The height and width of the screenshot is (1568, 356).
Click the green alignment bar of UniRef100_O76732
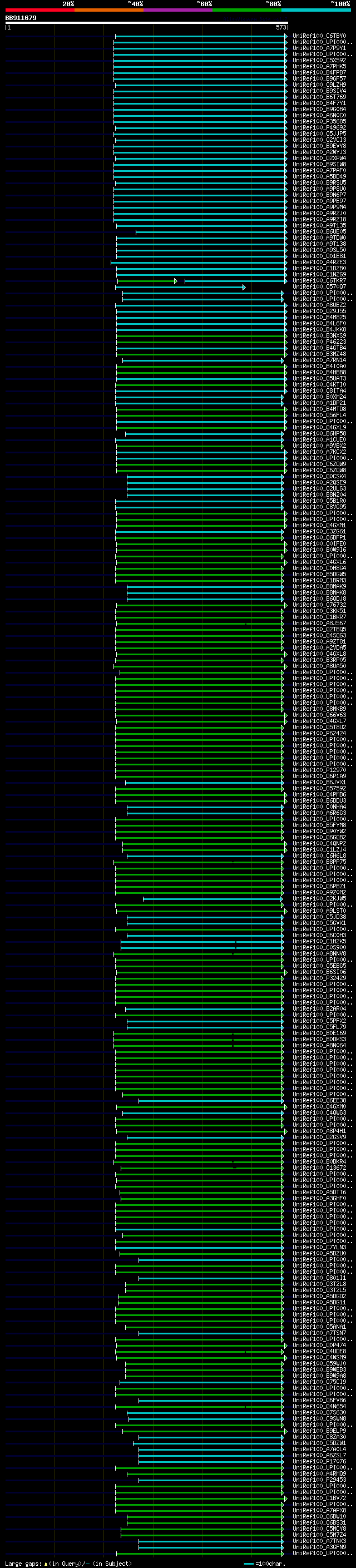pyautogui.click(x=201, y=605)
